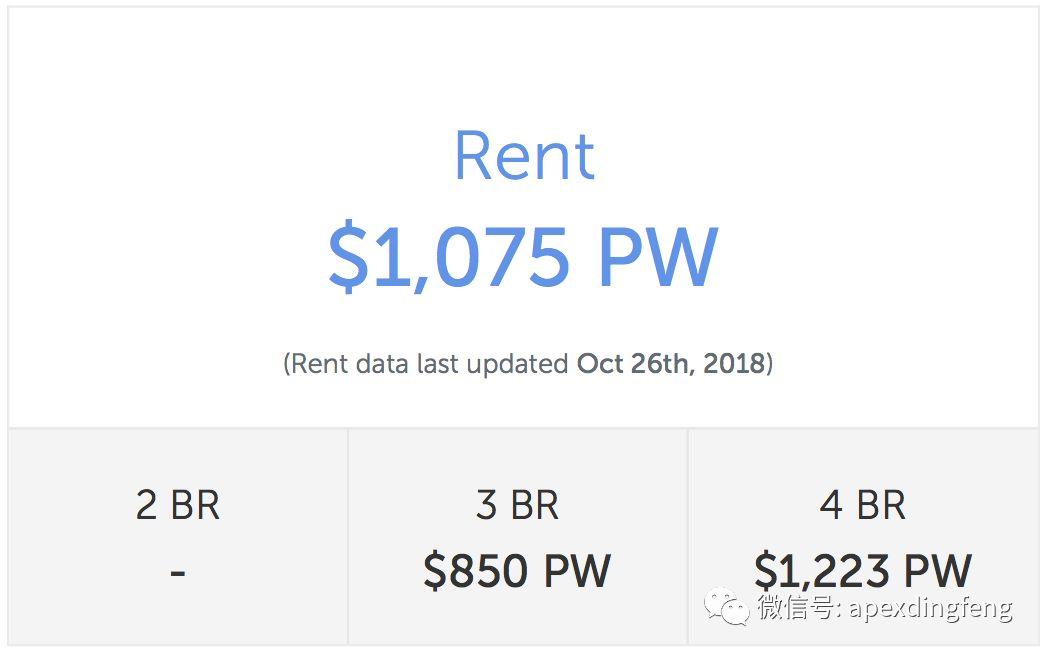Select the $1,075 PW median rent figure
The image size is (1046, 656).
click(x=523, y=256)
